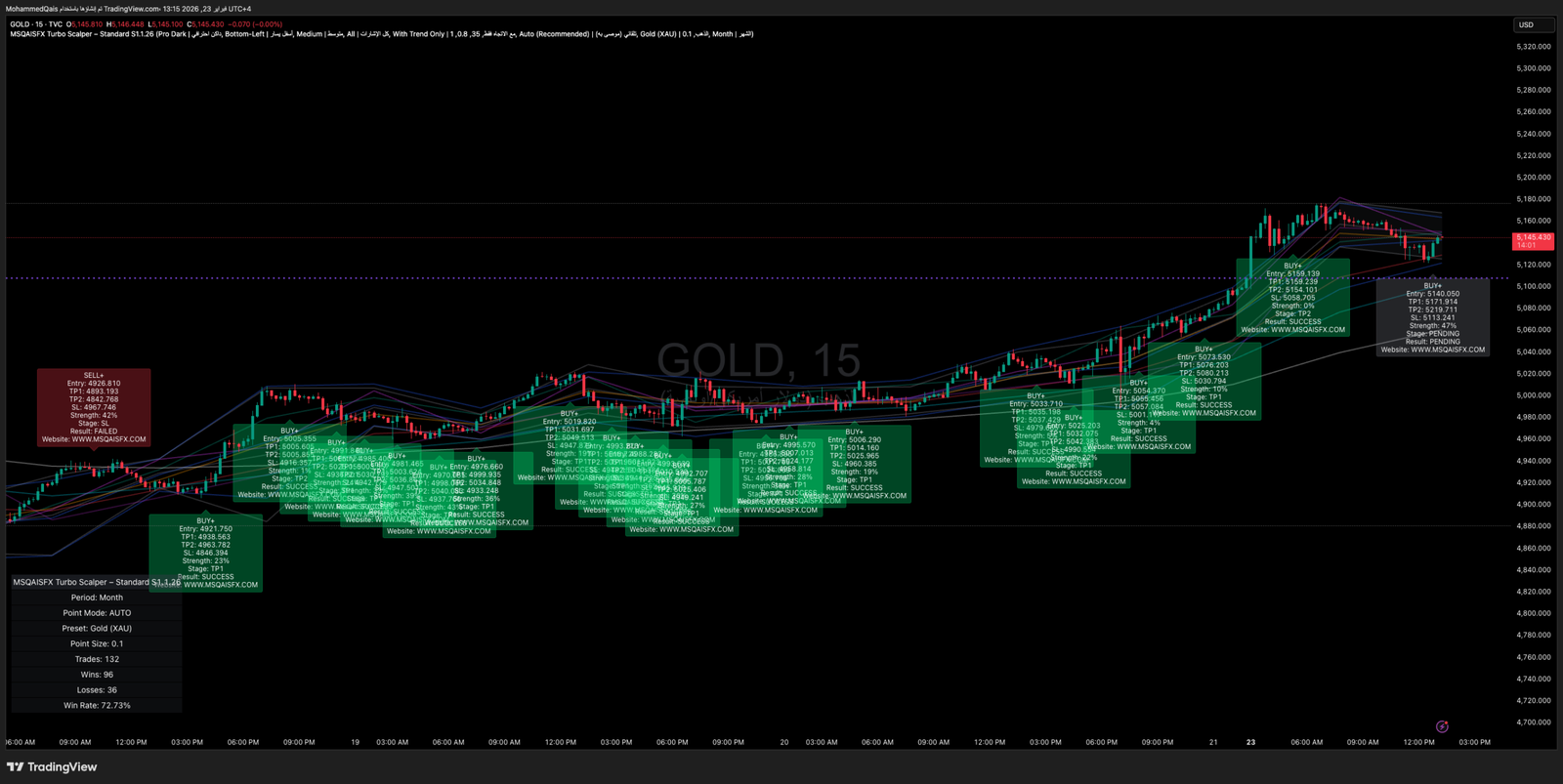Click the 'Trades: 132' stats row
The width and height of the screenshot is (1563, 784).
pos(97,659)
